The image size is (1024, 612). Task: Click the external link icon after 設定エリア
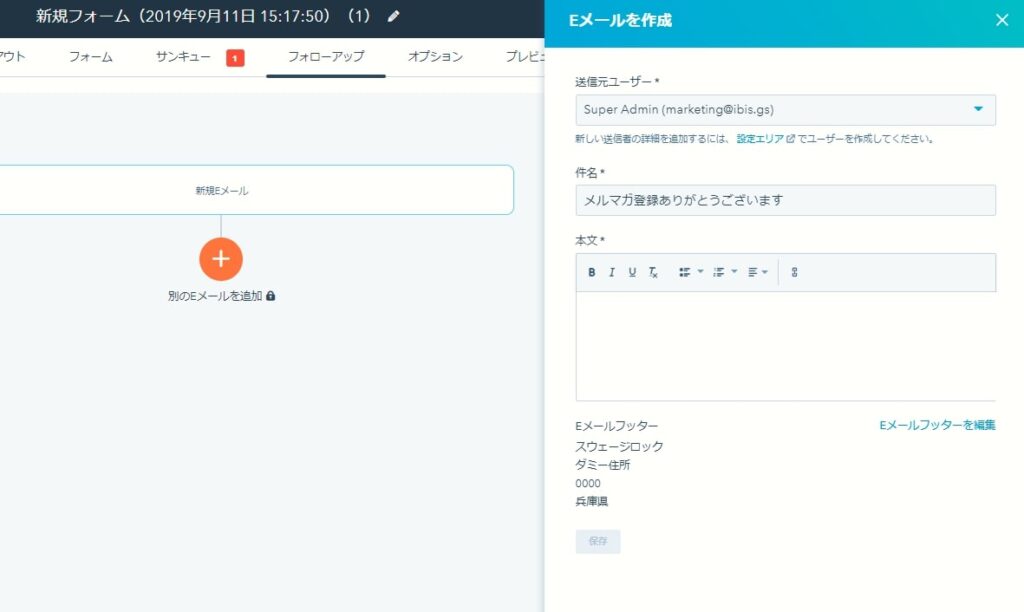(x=790, y=138)
